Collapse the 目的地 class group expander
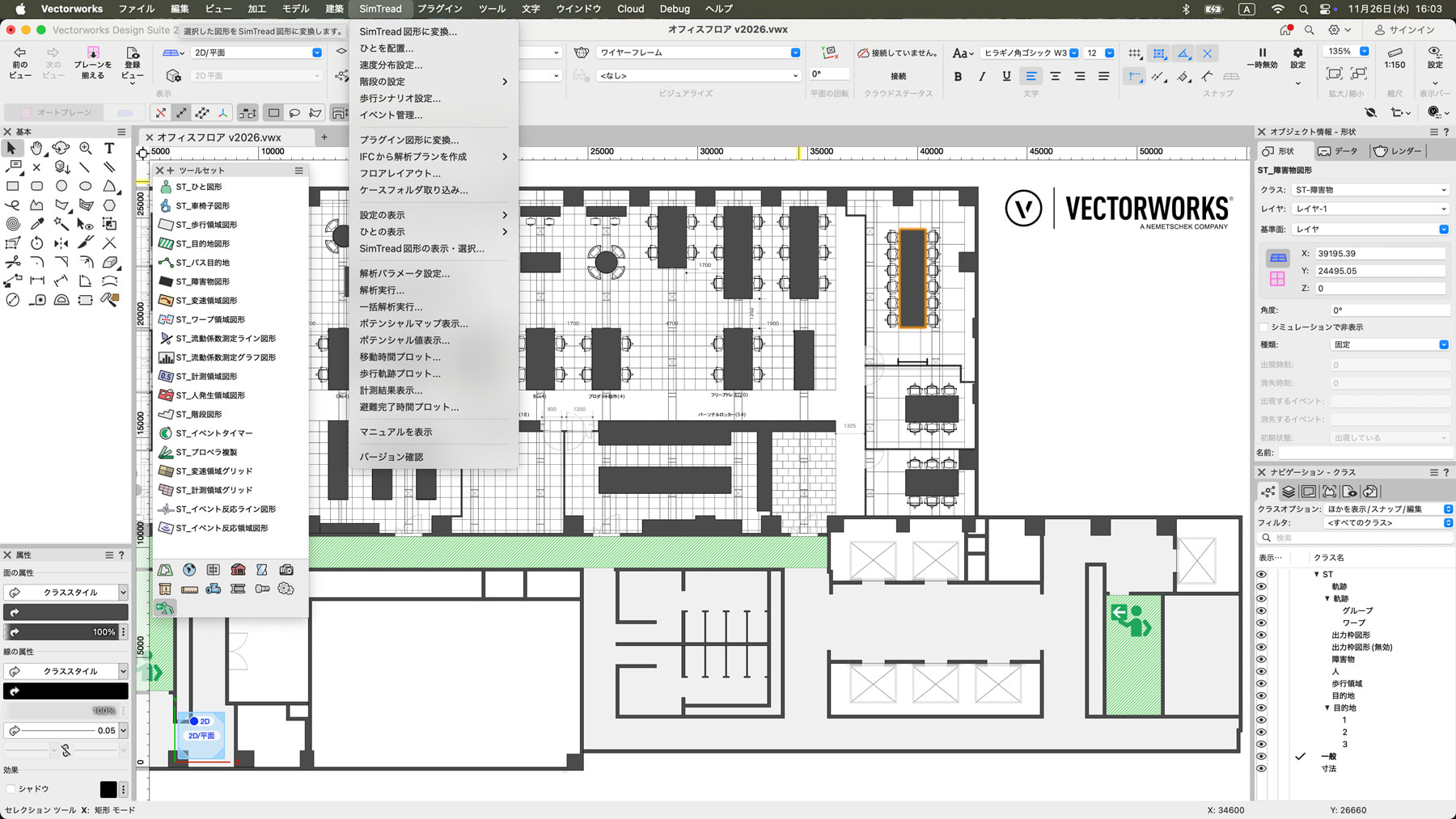The height and width of the screenshot is (819, 1456). 1327,708
